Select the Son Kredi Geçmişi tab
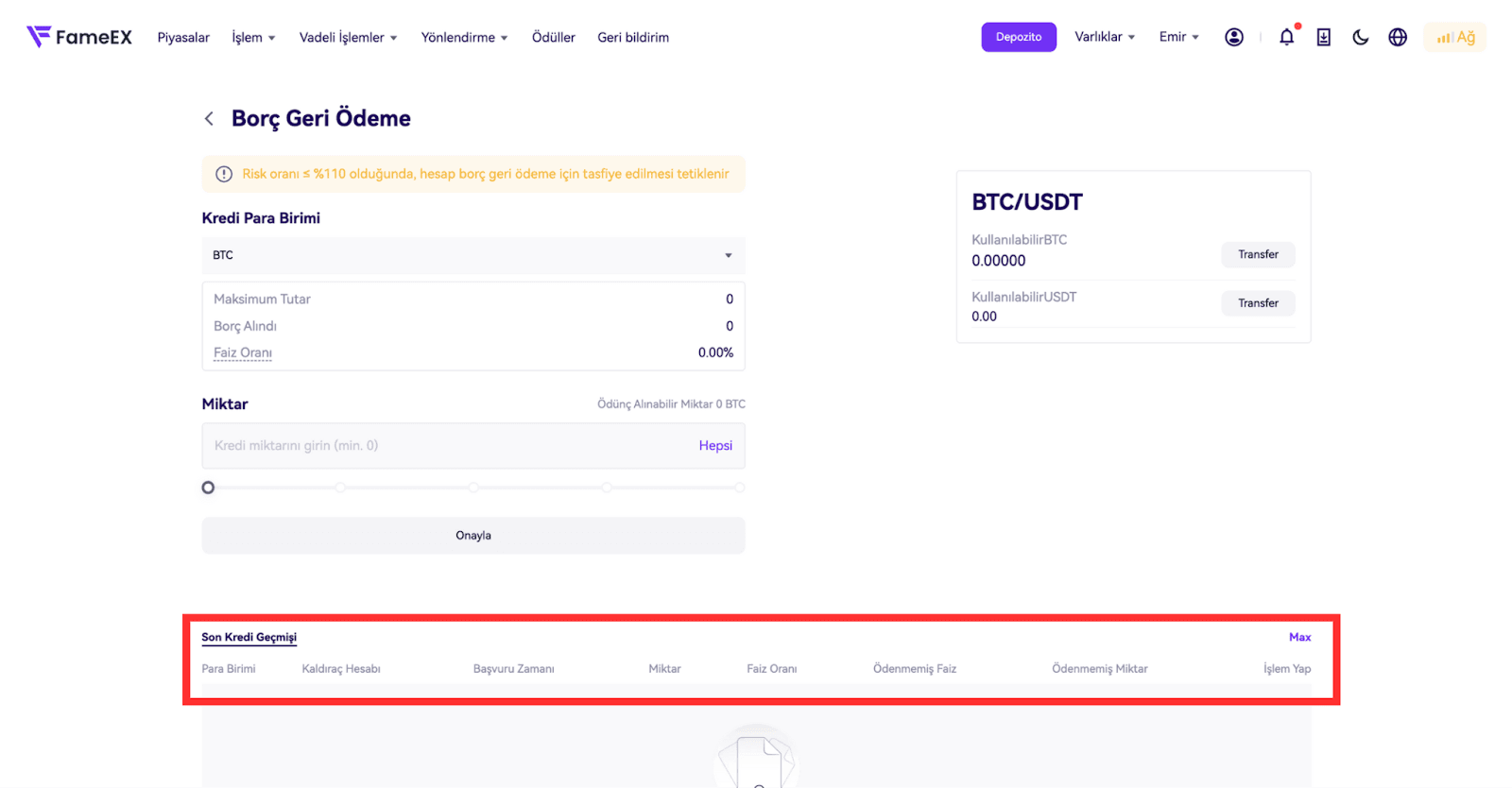This screenshot has height=788, width=1512. coord(249,637)
